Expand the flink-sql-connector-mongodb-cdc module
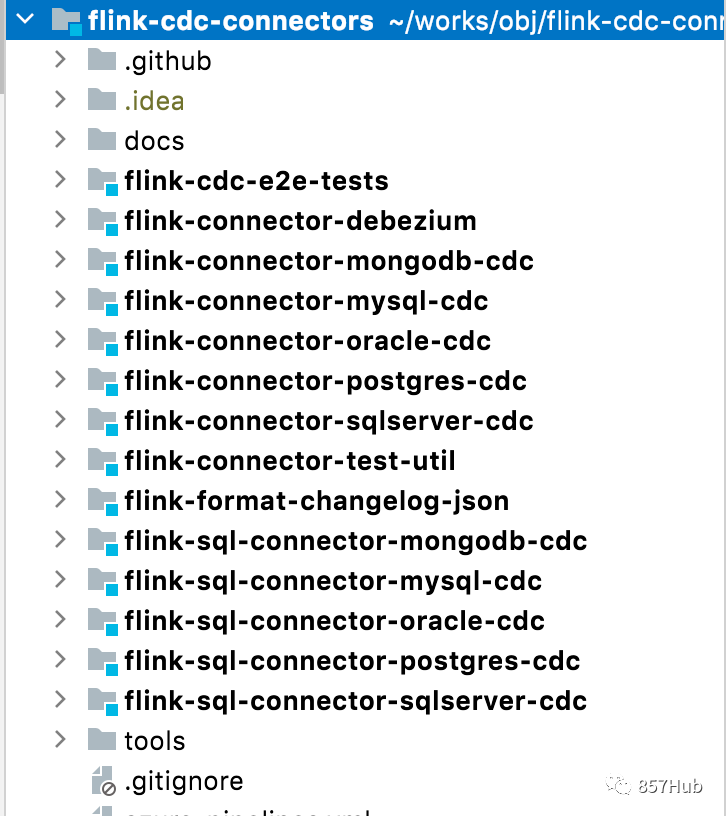Screen dimensions: 726x816 point(60,539)
